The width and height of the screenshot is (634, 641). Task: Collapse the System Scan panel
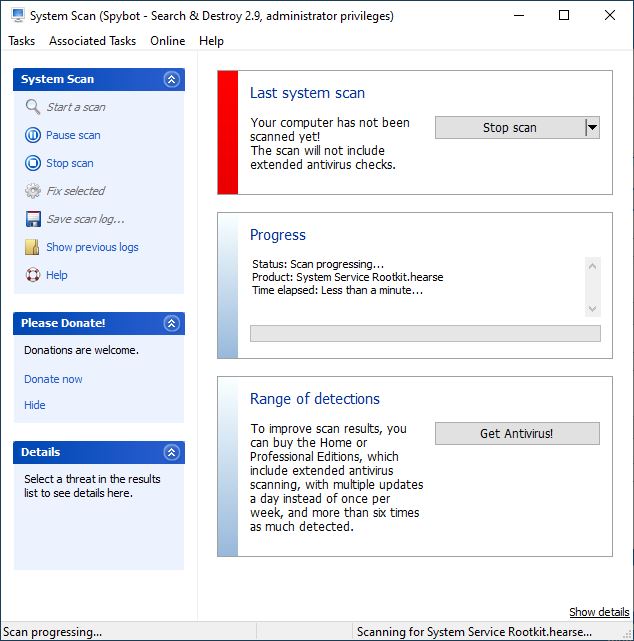(172, 79)
